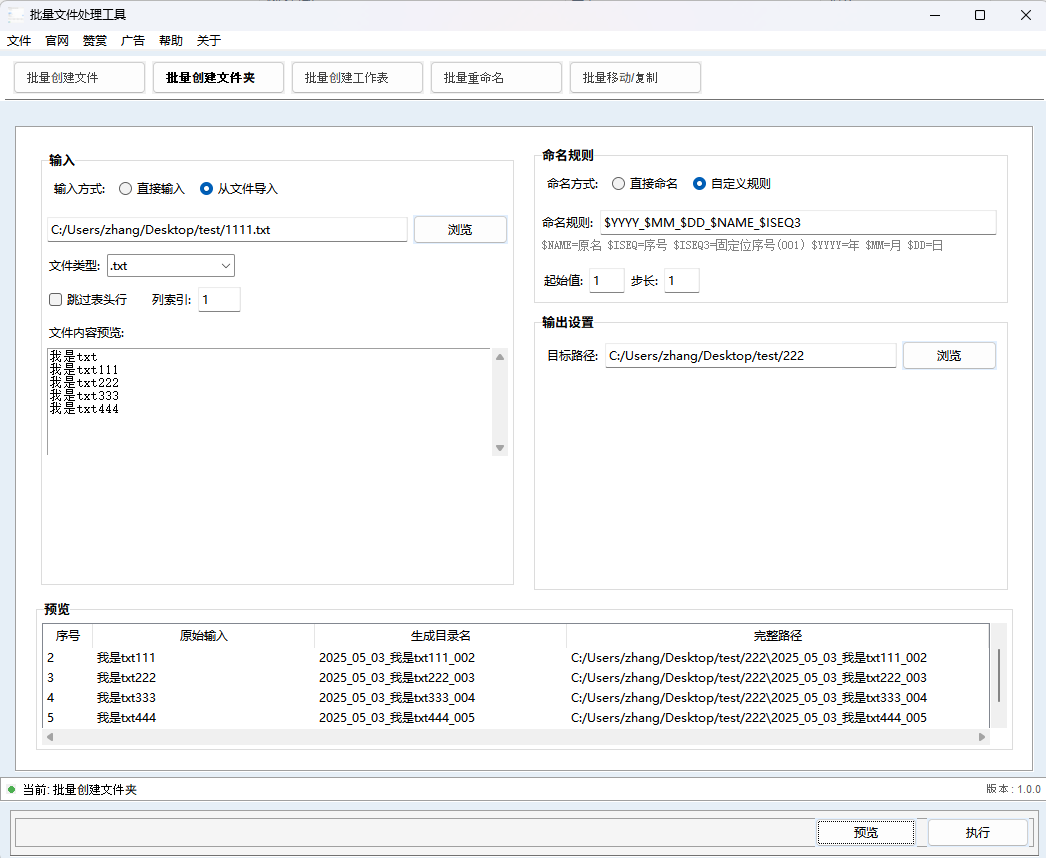Screen dimensions: 1046x858
Task: Open the 文件类型 .txt dropdown
Action: (x=171, y=265)
